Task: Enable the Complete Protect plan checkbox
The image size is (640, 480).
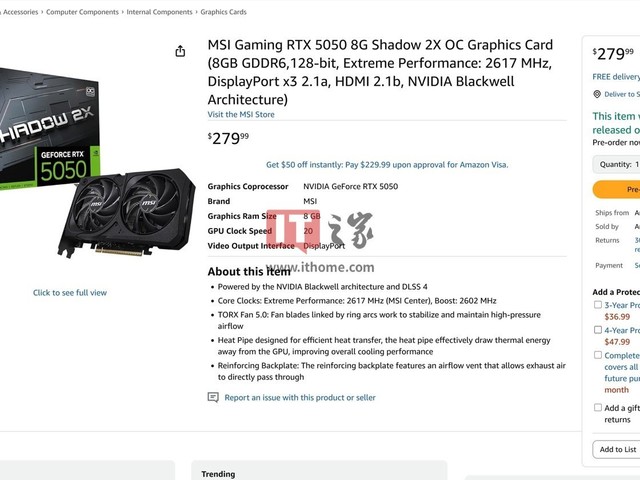Action: pyautogui.click(x=598, y=355)
